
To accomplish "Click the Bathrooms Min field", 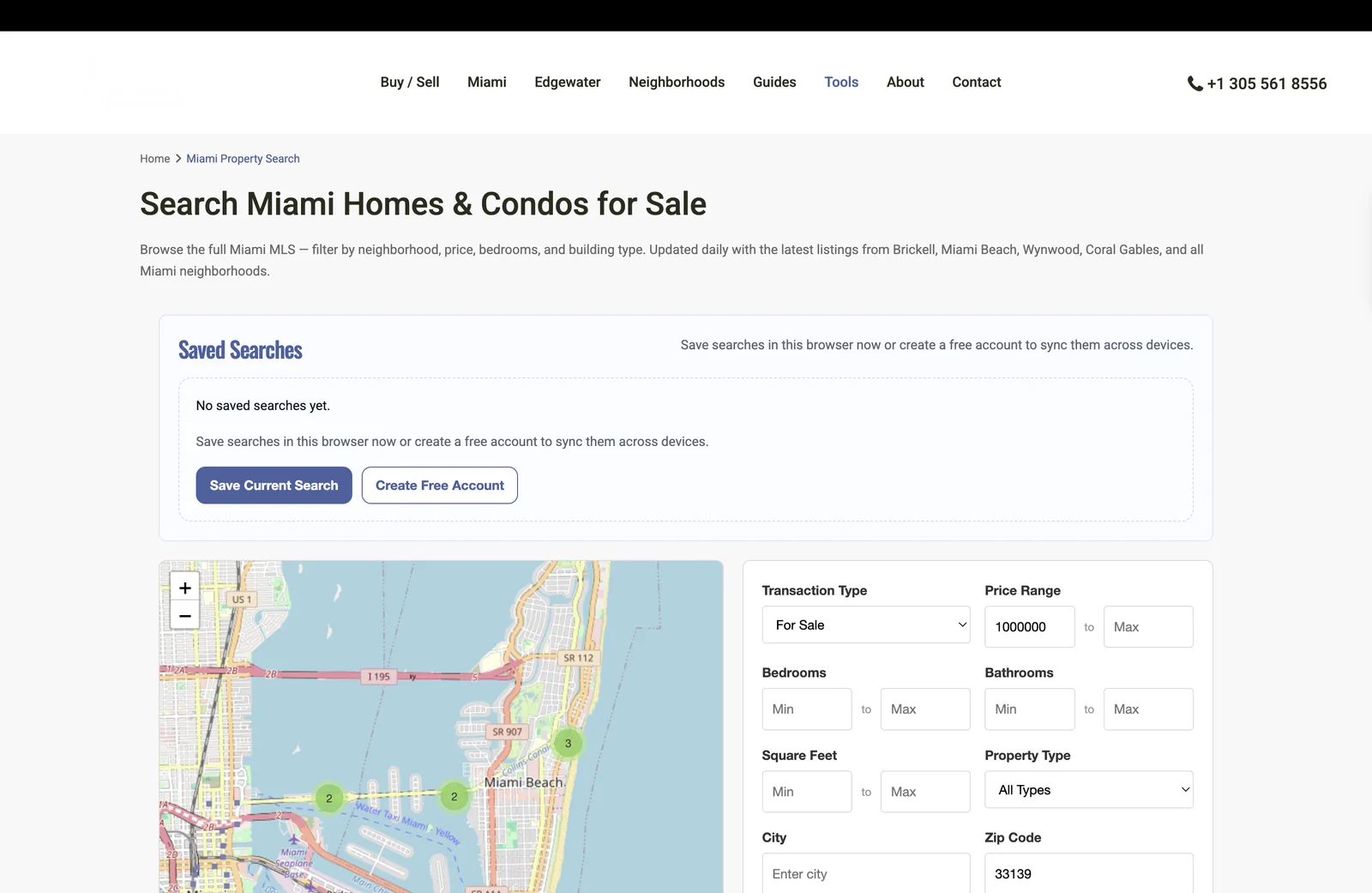I will coord(1030,709).
